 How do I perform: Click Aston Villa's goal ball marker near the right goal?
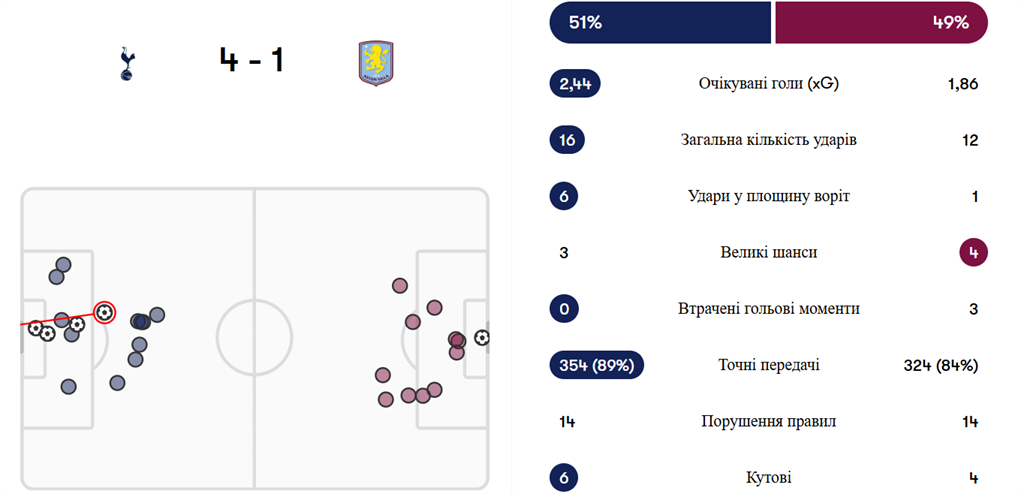coord(482,338)
